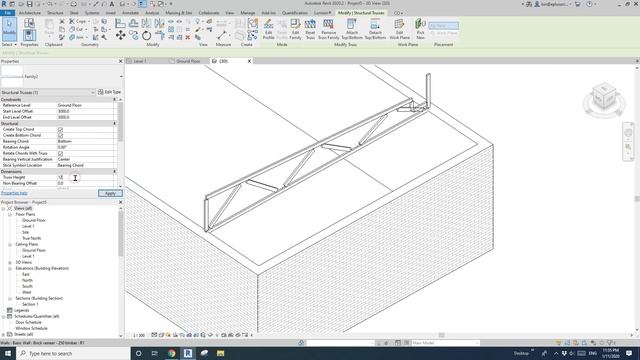Toggle Create Bottom Chord checkbox
640x360 pixels.
click(60, 135)
